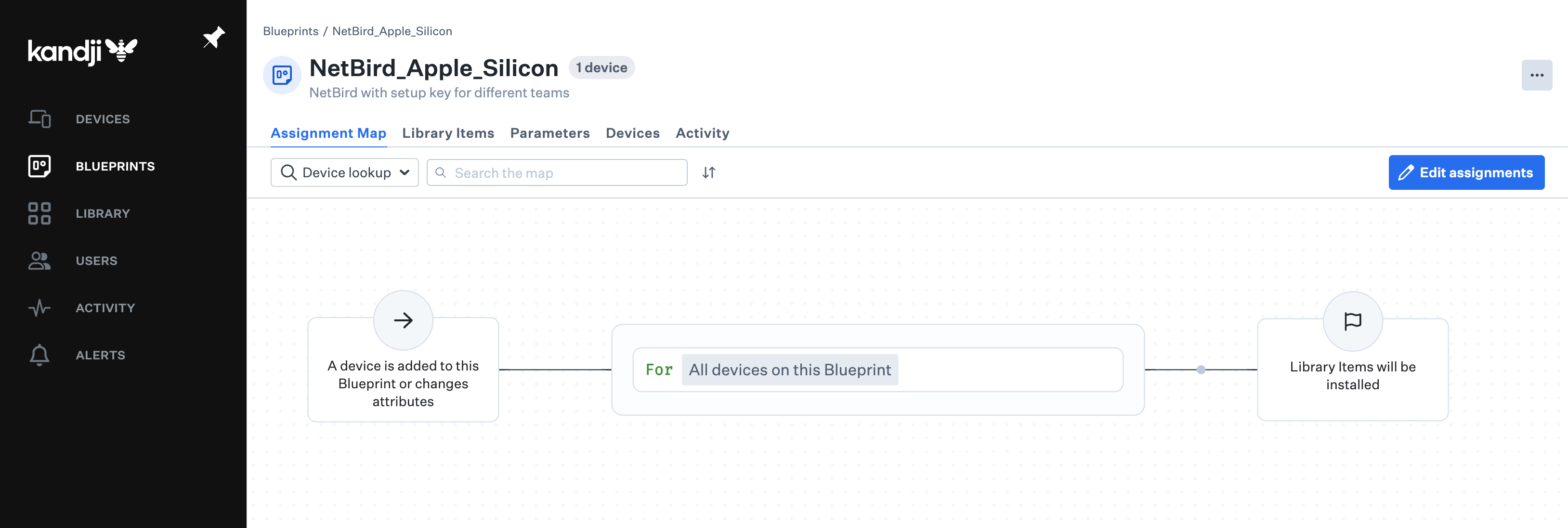Click the connector dot before the Library Items node
Screen dimensions: 1568x528
point(1201,369)
